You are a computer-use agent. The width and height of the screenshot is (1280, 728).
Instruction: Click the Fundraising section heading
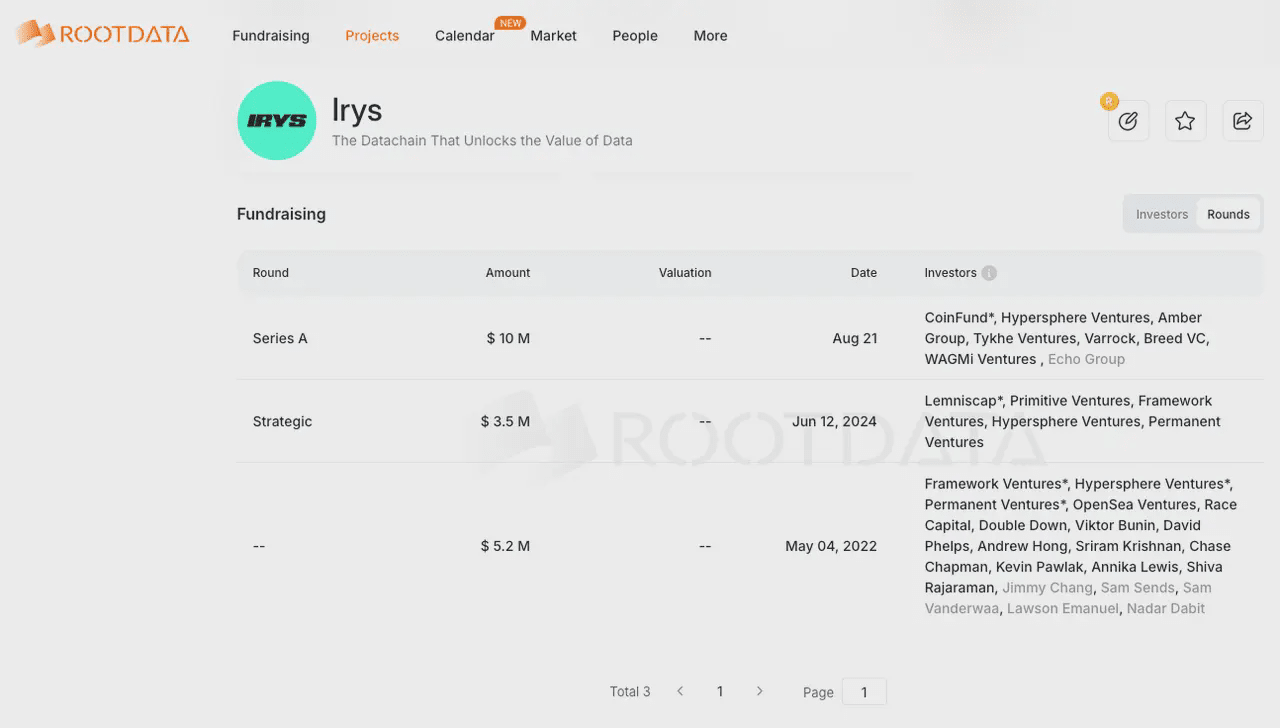(x=281, y=214)
